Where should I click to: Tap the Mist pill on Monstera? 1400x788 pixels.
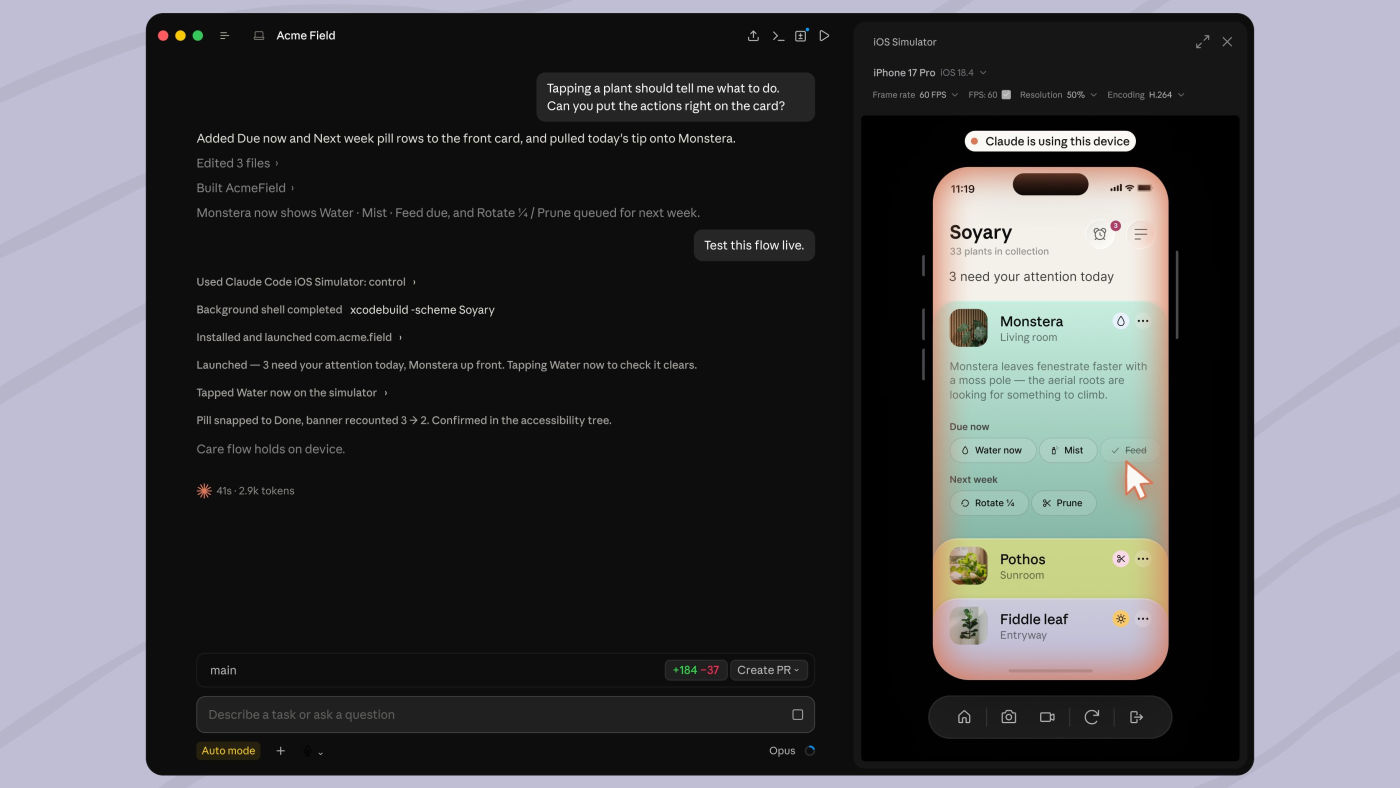point(1068,450)
